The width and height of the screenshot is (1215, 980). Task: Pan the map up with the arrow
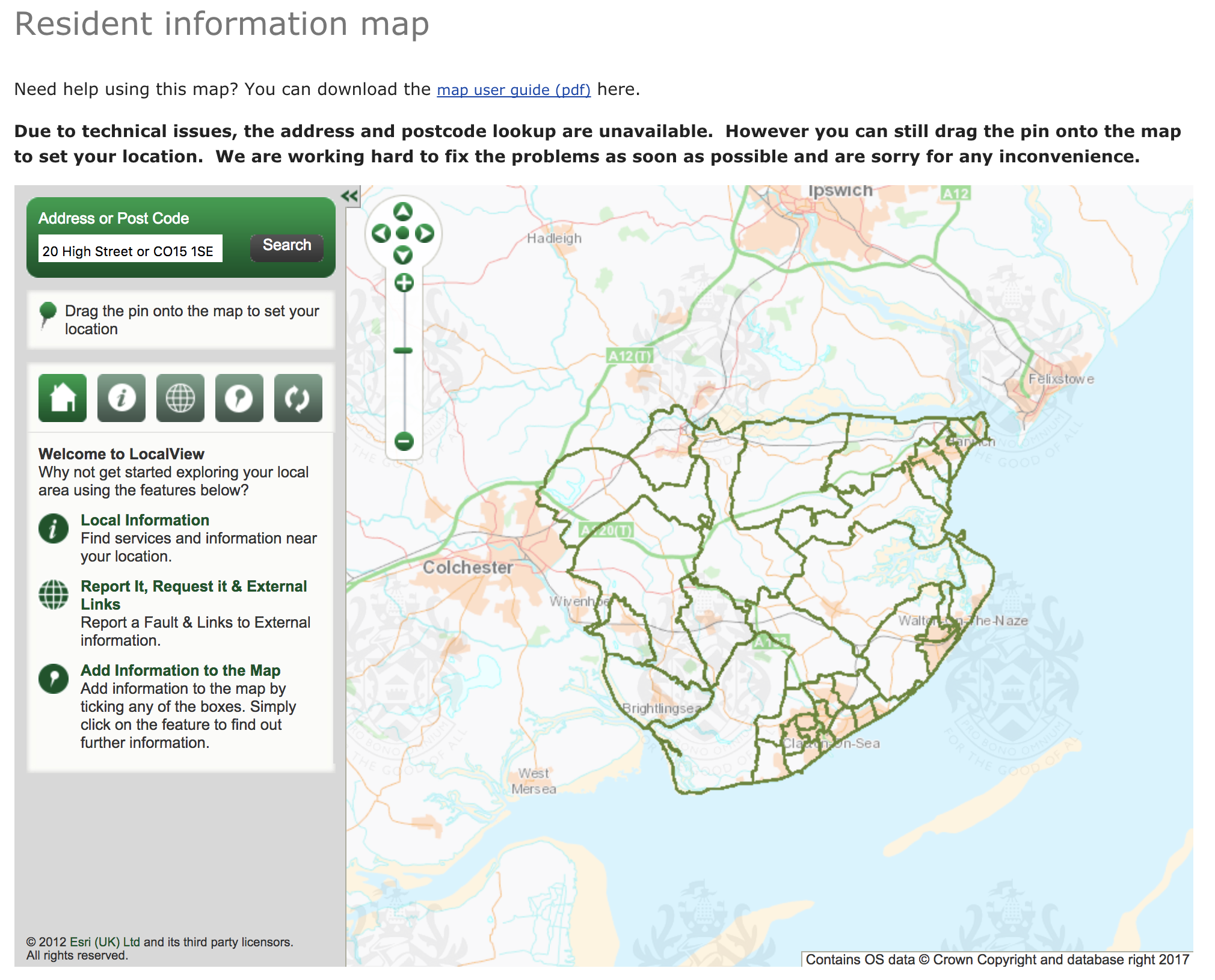[403, 211]
